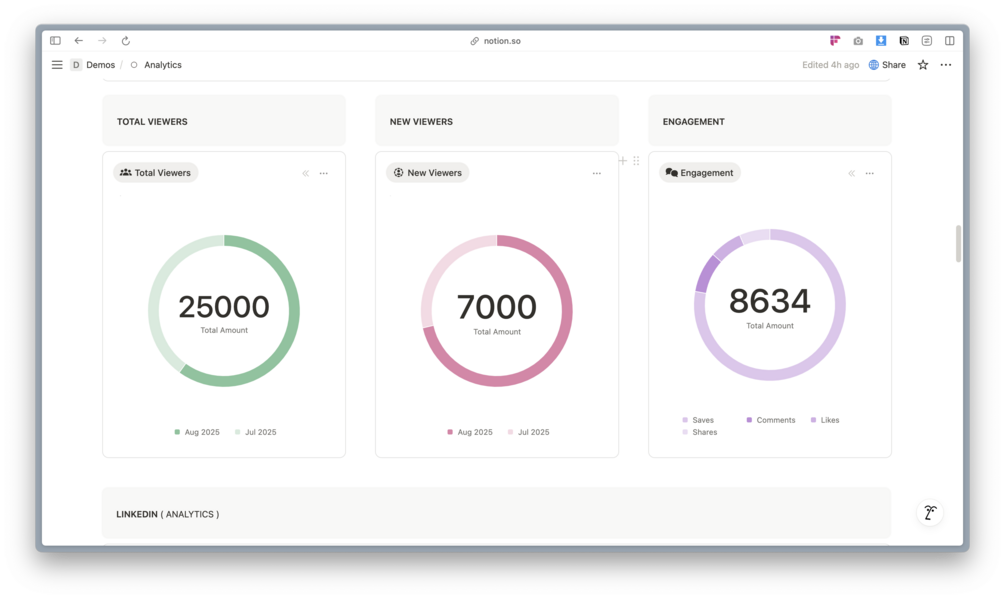
Task: Click the six-dot block drag handle
Action: coord(636,160)
